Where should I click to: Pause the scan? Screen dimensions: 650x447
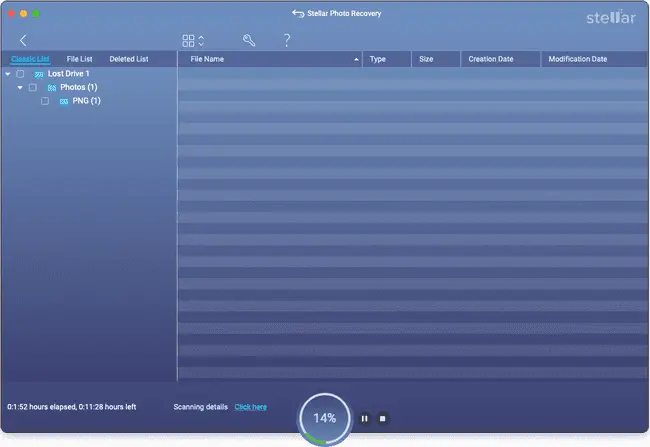364,419
